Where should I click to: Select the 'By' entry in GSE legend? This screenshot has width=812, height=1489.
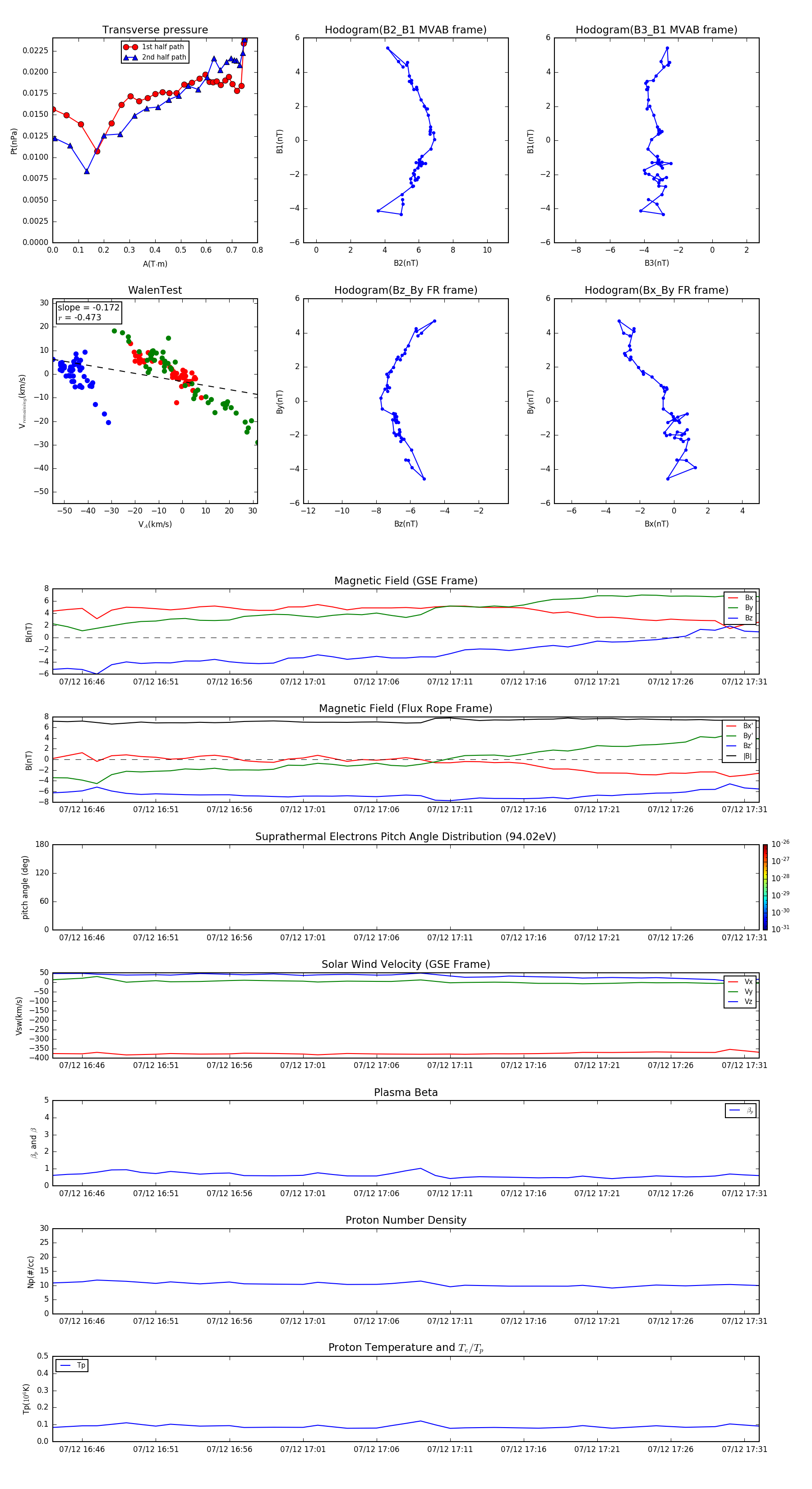(x=740, y=608)
